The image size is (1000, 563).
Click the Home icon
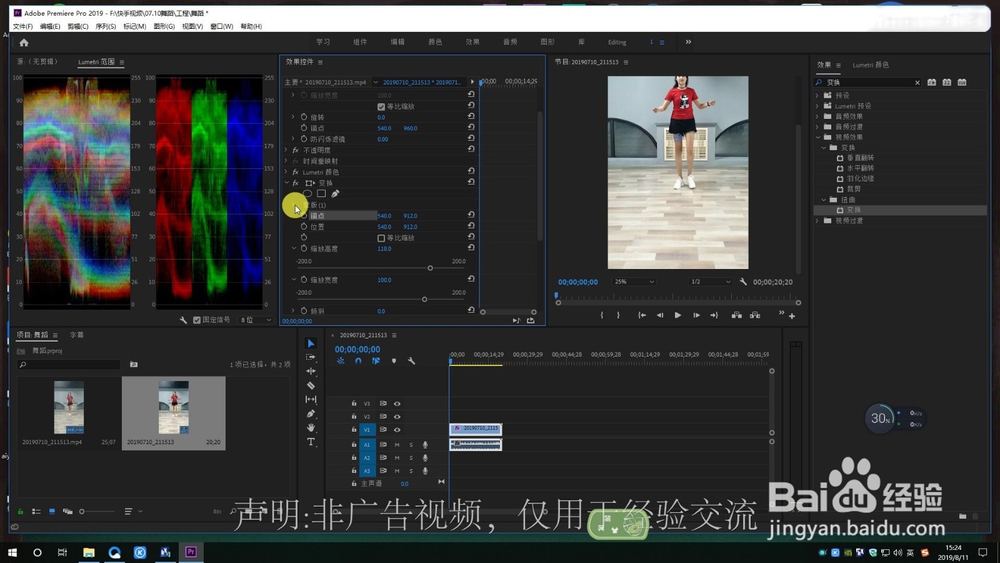click(24, 43)
